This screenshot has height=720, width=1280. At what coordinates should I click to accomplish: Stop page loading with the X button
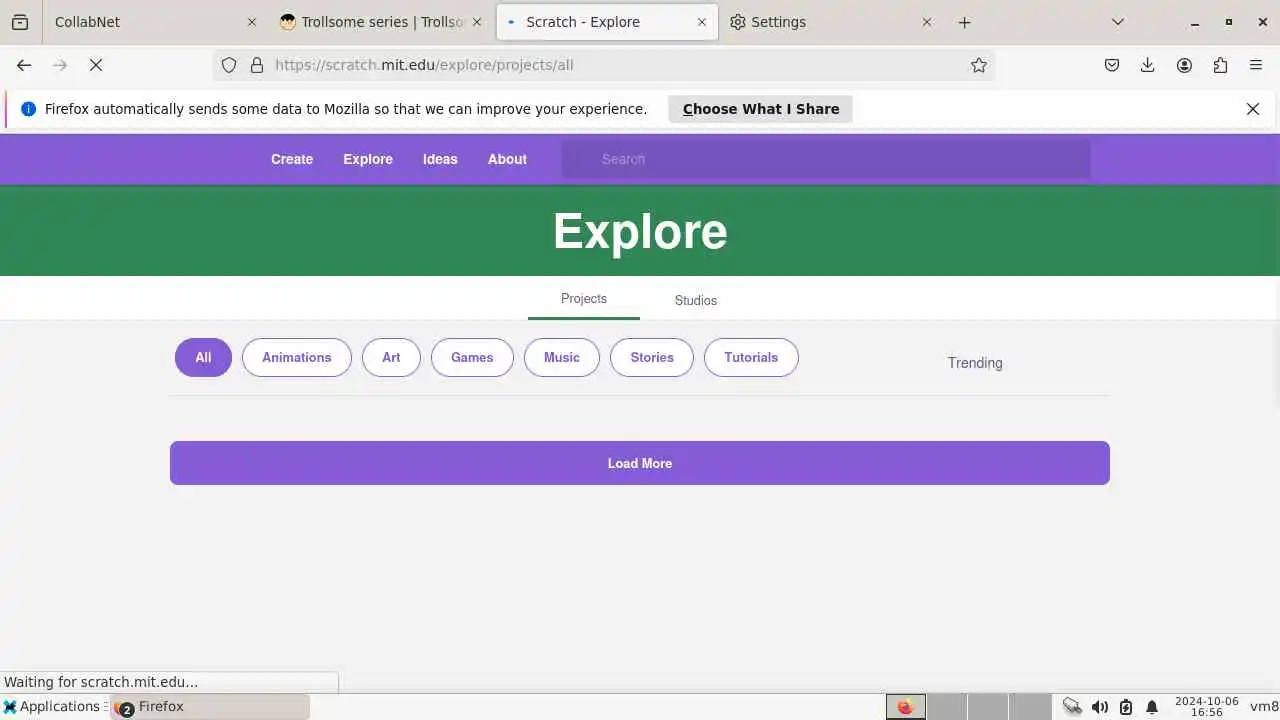(x=96, y=65)
